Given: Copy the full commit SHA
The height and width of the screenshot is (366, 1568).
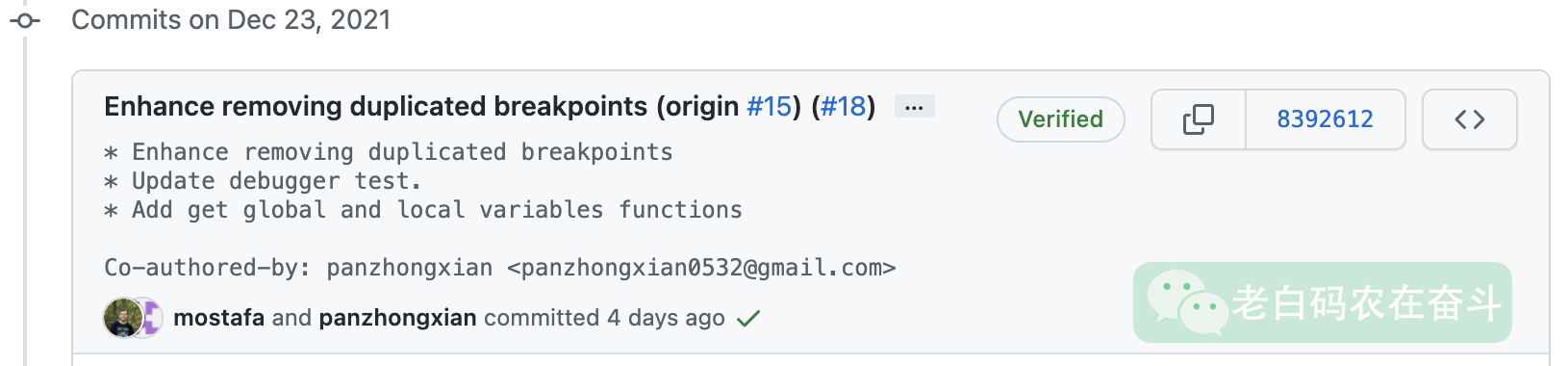Looking at the screenshot, I should coord(1199,119).
